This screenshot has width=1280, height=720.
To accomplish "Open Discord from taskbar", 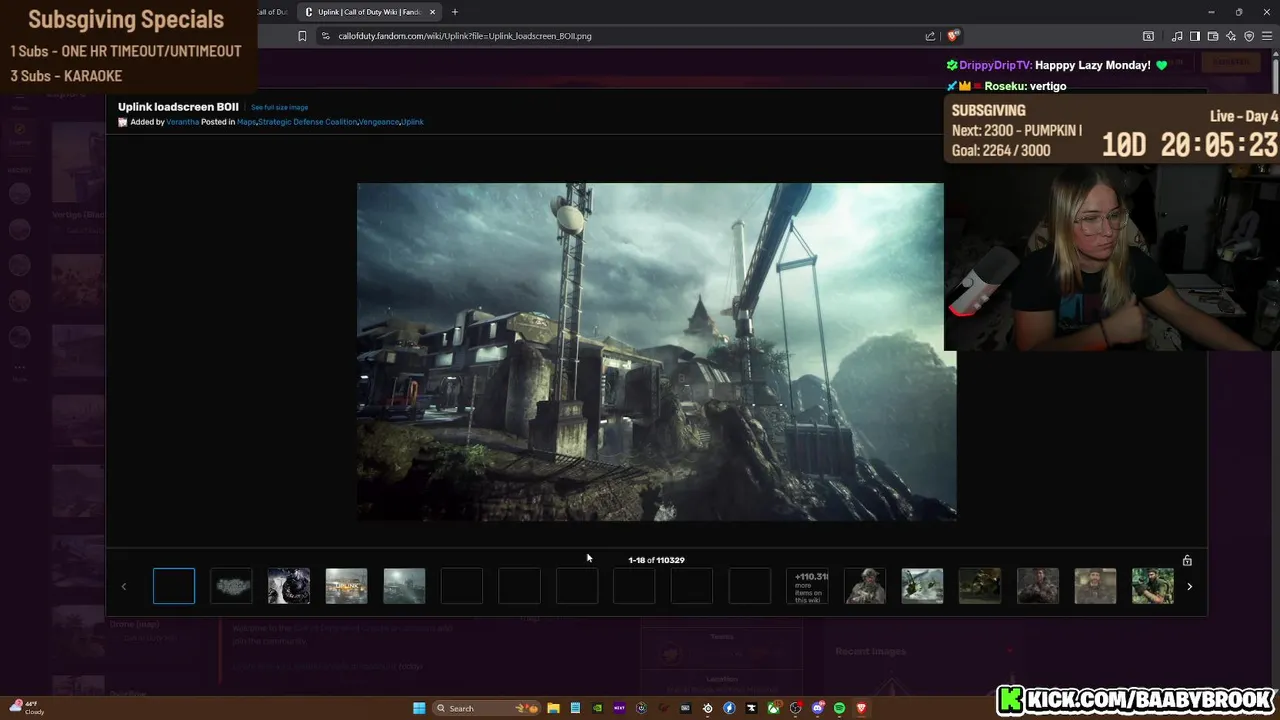I will click(x=817, y=708).
